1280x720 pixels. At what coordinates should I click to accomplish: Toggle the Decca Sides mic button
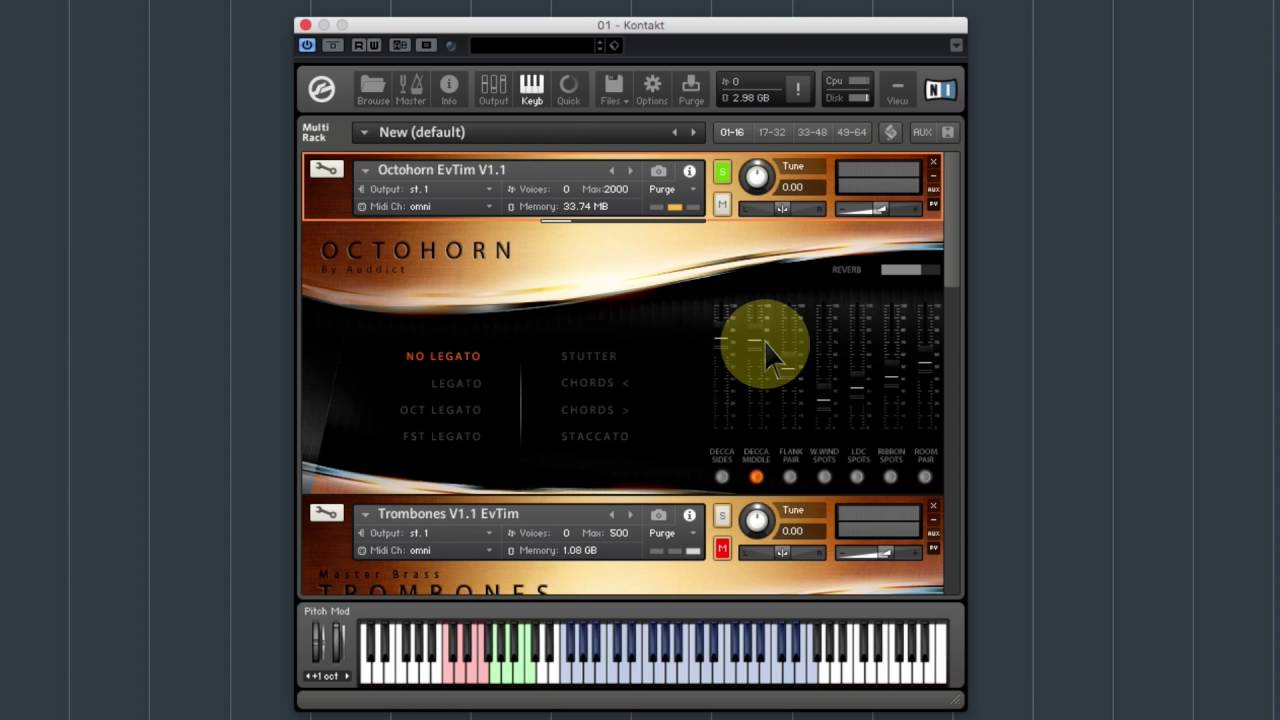[722, 477]
